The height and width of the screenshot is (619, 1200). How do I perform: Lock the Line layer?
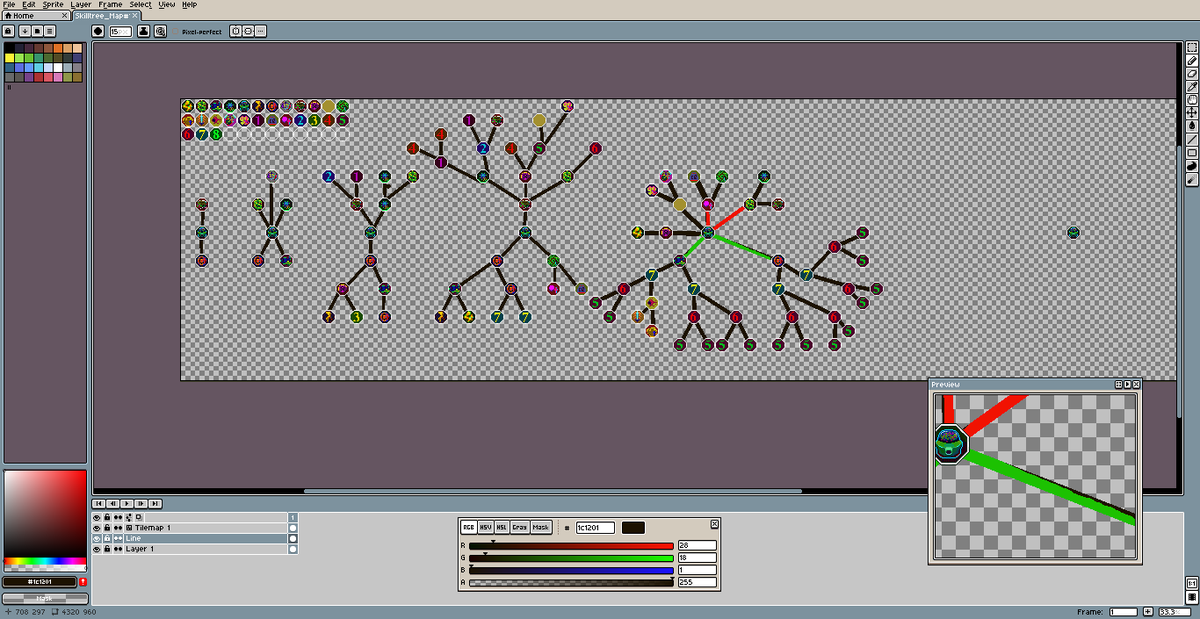(x=107, y=538)
